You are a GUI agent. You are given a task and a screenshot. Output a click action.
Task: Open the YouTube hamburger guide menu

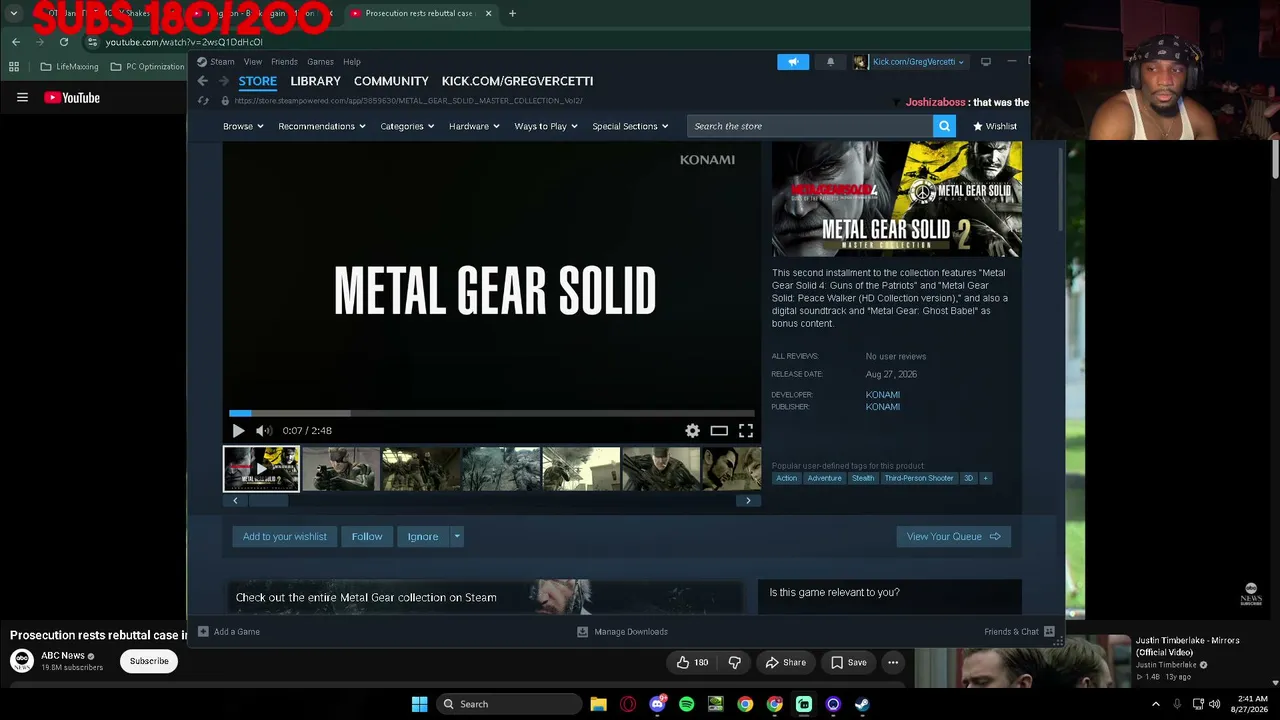[x=22, y=98]
